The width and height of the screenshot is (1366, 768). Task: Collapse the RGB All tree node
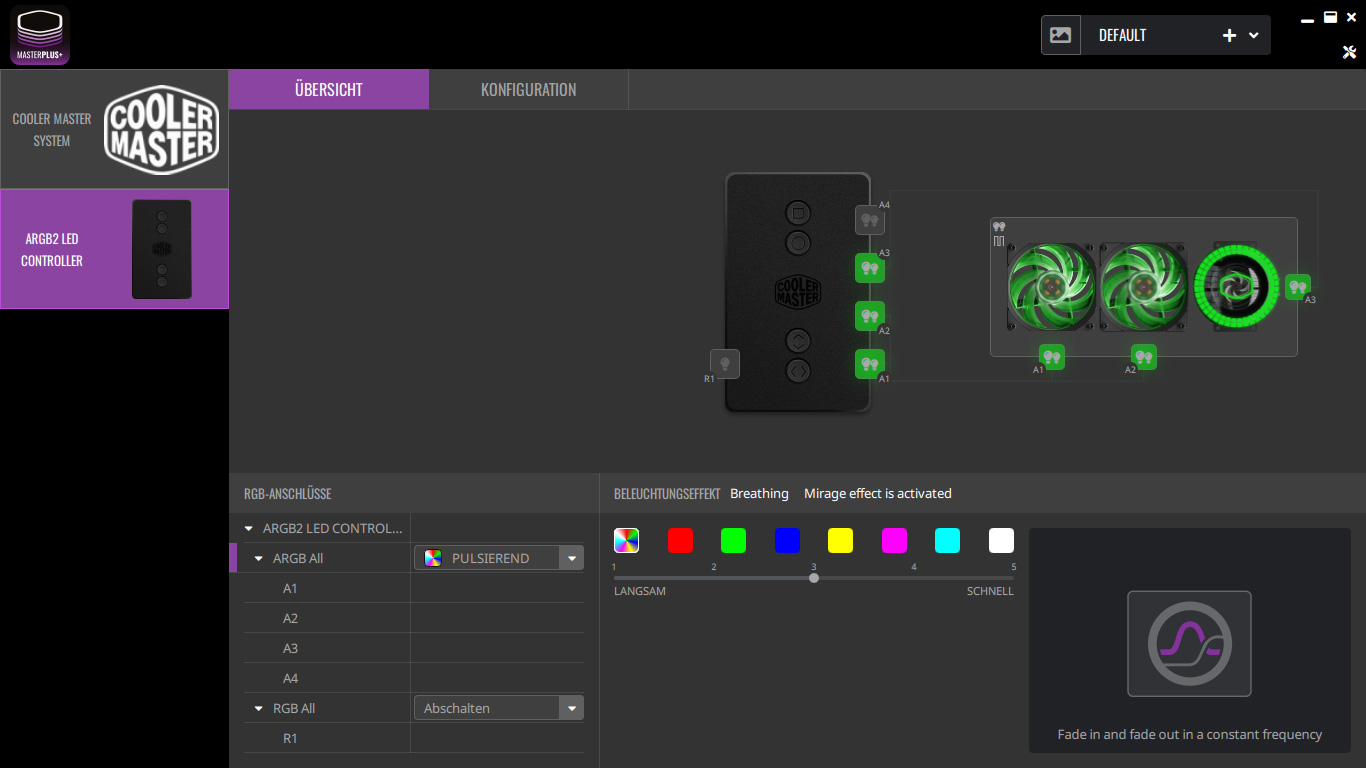(259, 708)
